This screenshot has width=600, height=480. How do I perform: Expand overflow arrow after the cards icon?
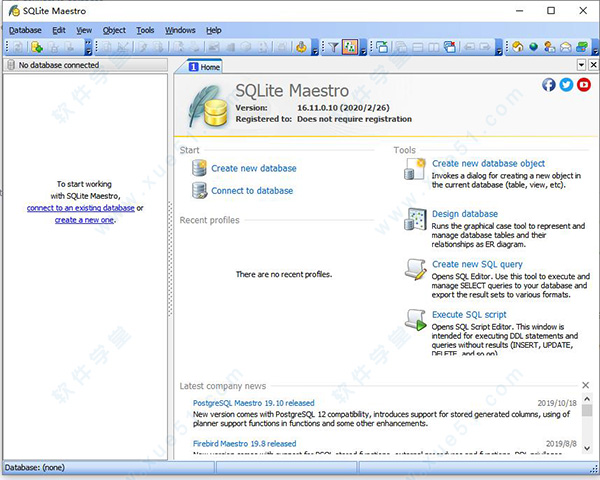coord(595,47)
